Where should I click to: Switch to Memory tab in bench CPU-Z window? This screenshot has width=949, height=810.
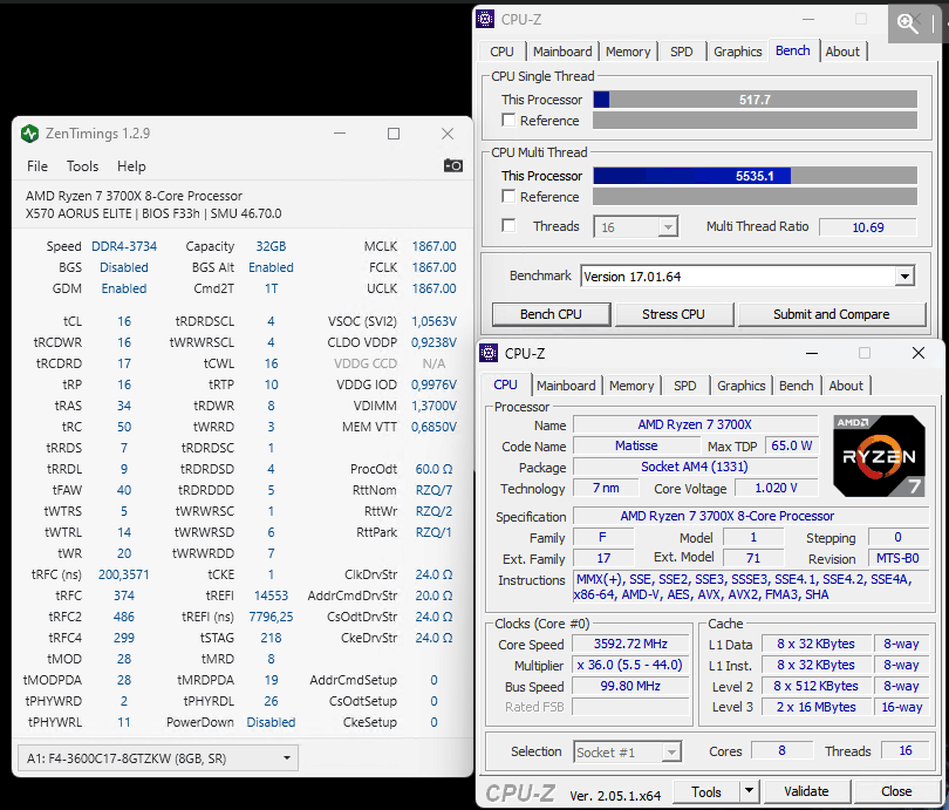tap(628, 52)
